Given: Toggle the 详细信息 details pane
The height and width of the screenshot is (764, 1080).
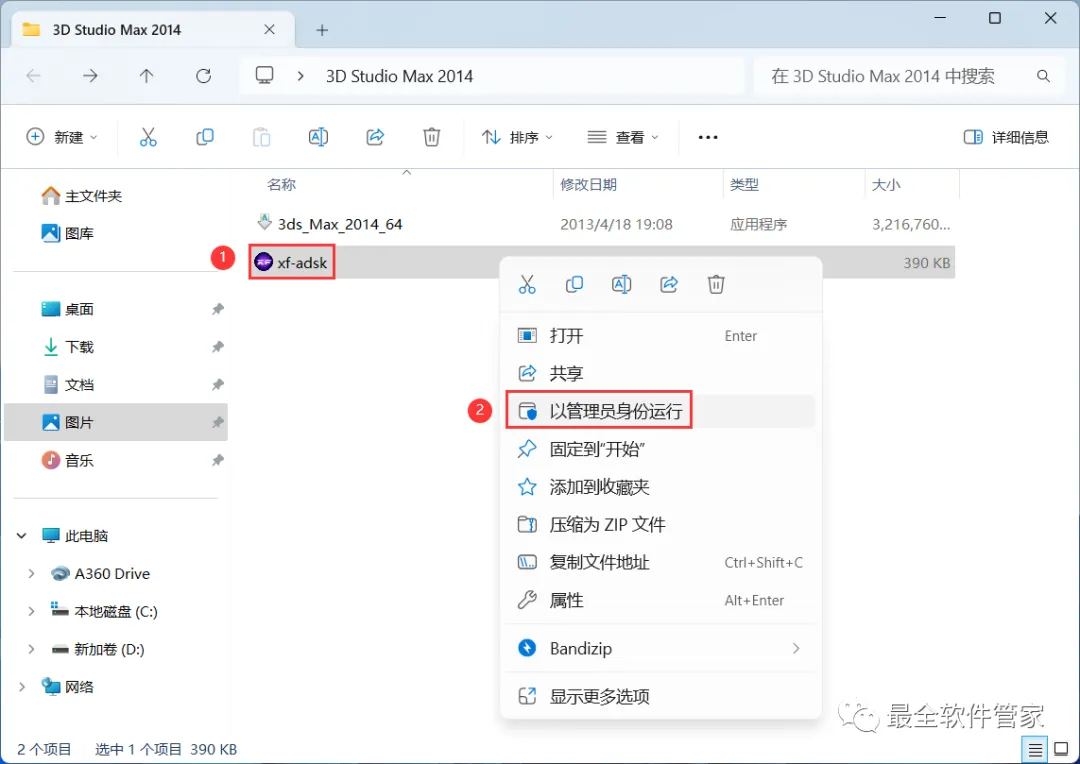Looking at the screenshot, I should tap(1006, 137).
